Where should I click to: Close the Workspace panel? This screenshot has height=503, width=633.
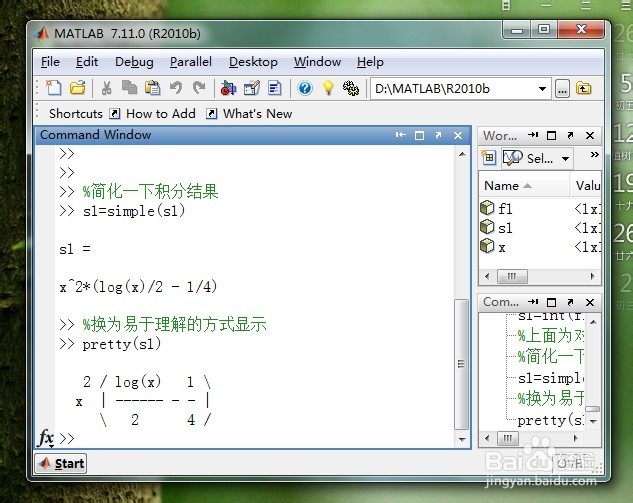[x=590, y=135]
